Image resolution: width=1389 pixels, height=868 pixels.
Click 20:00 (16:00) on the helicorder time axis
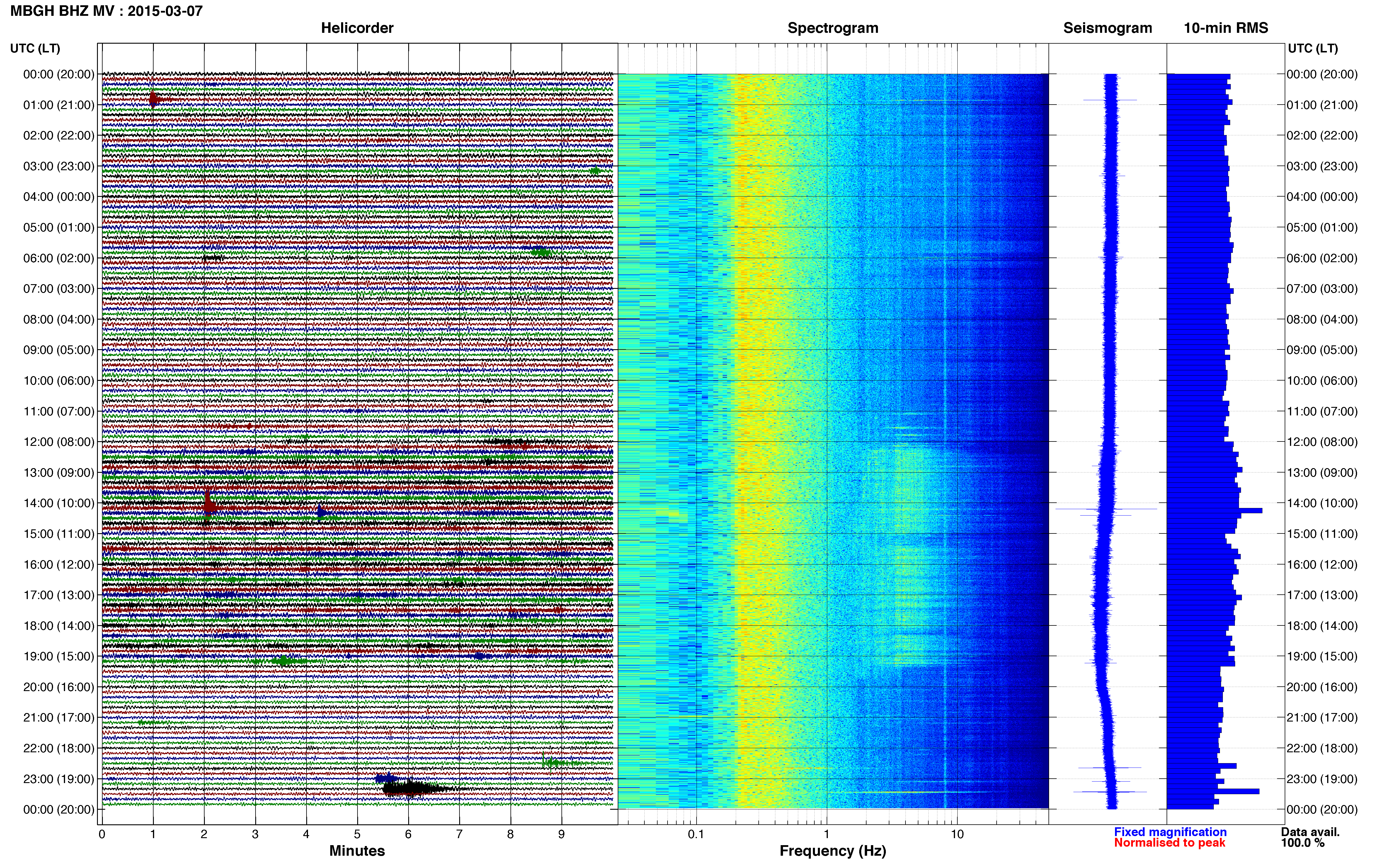pos(59,687)
